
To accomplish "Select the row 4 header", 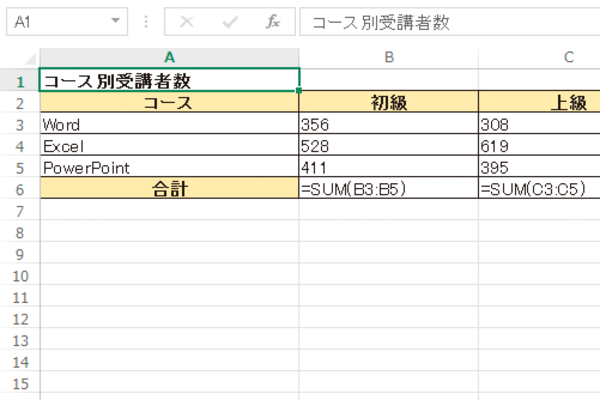I will [20, 146].
